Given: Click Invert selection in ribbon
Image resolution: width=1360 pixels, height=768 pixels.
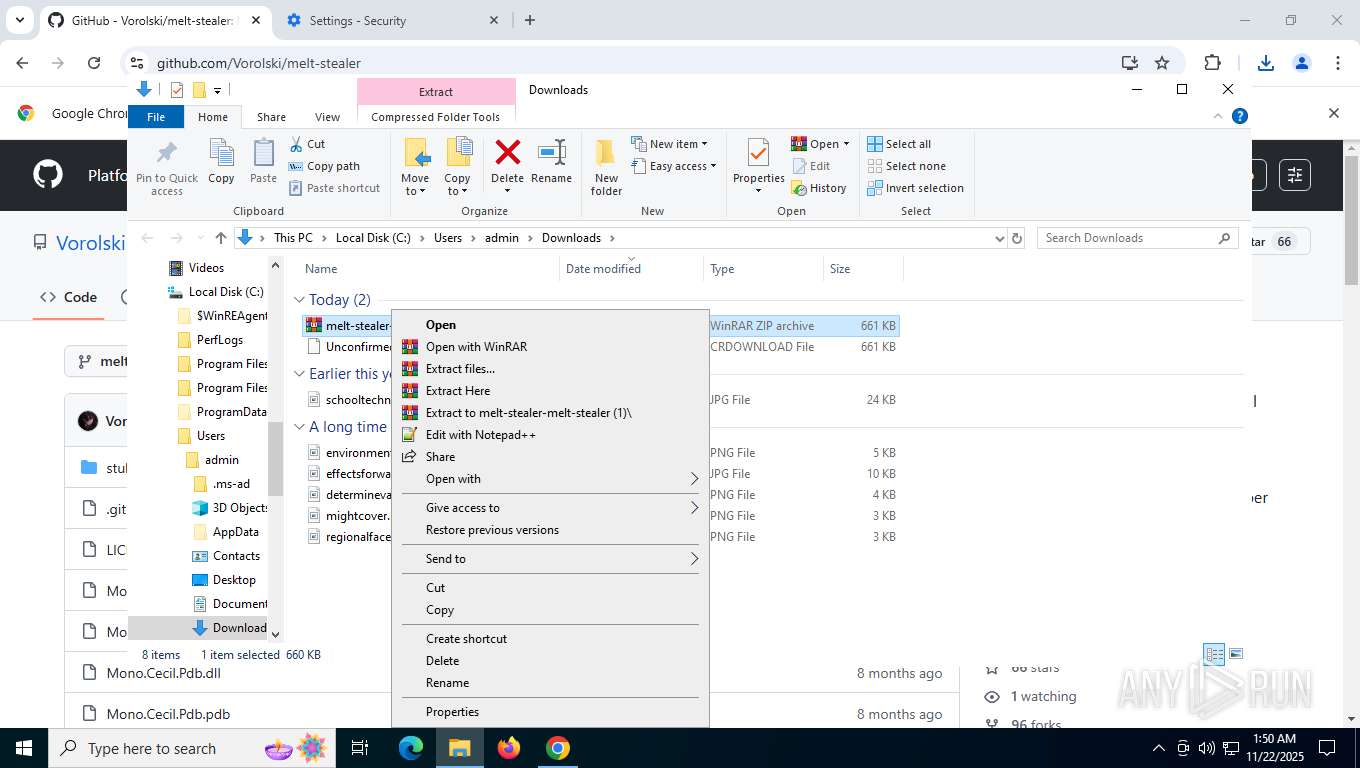Looking at the screenshot, I should click(x=915, y=188).
